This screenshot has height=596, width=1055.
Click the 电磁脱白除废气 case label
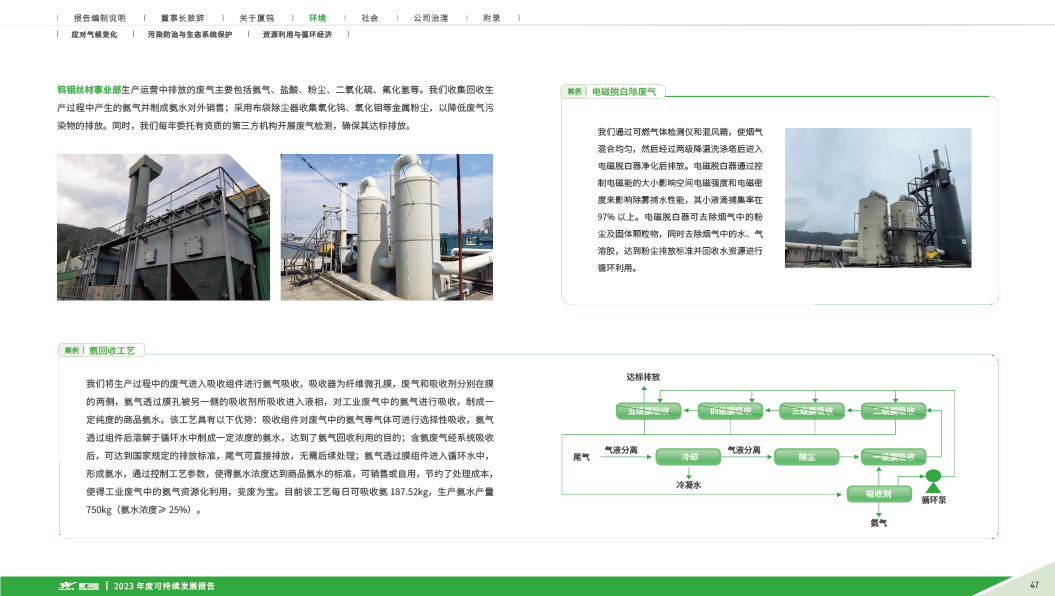pyautogui.click(x=623, y=91)
